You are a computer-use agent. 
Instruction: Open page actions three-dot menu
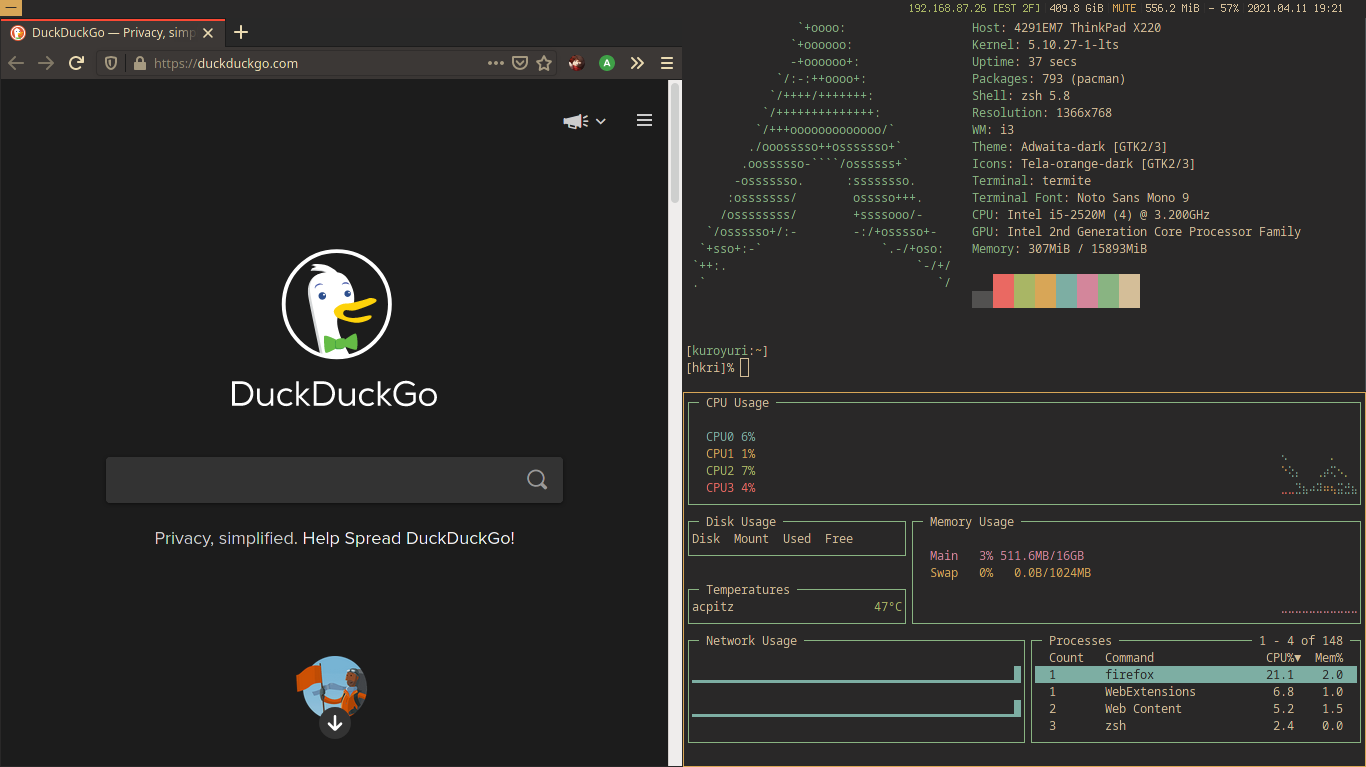496,63
